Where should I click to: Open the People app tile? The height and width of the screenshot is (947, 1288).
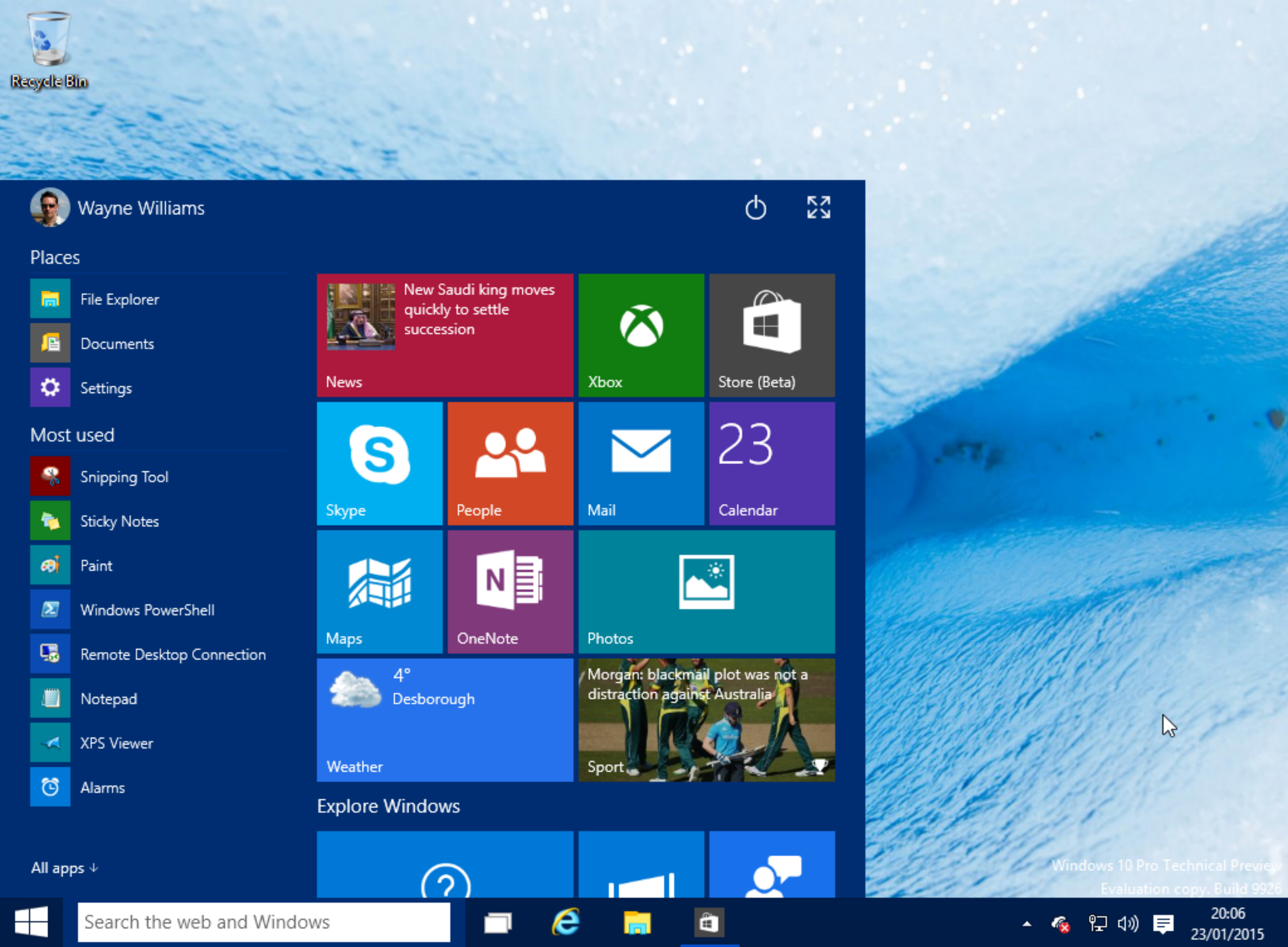[x=511, y=461]
